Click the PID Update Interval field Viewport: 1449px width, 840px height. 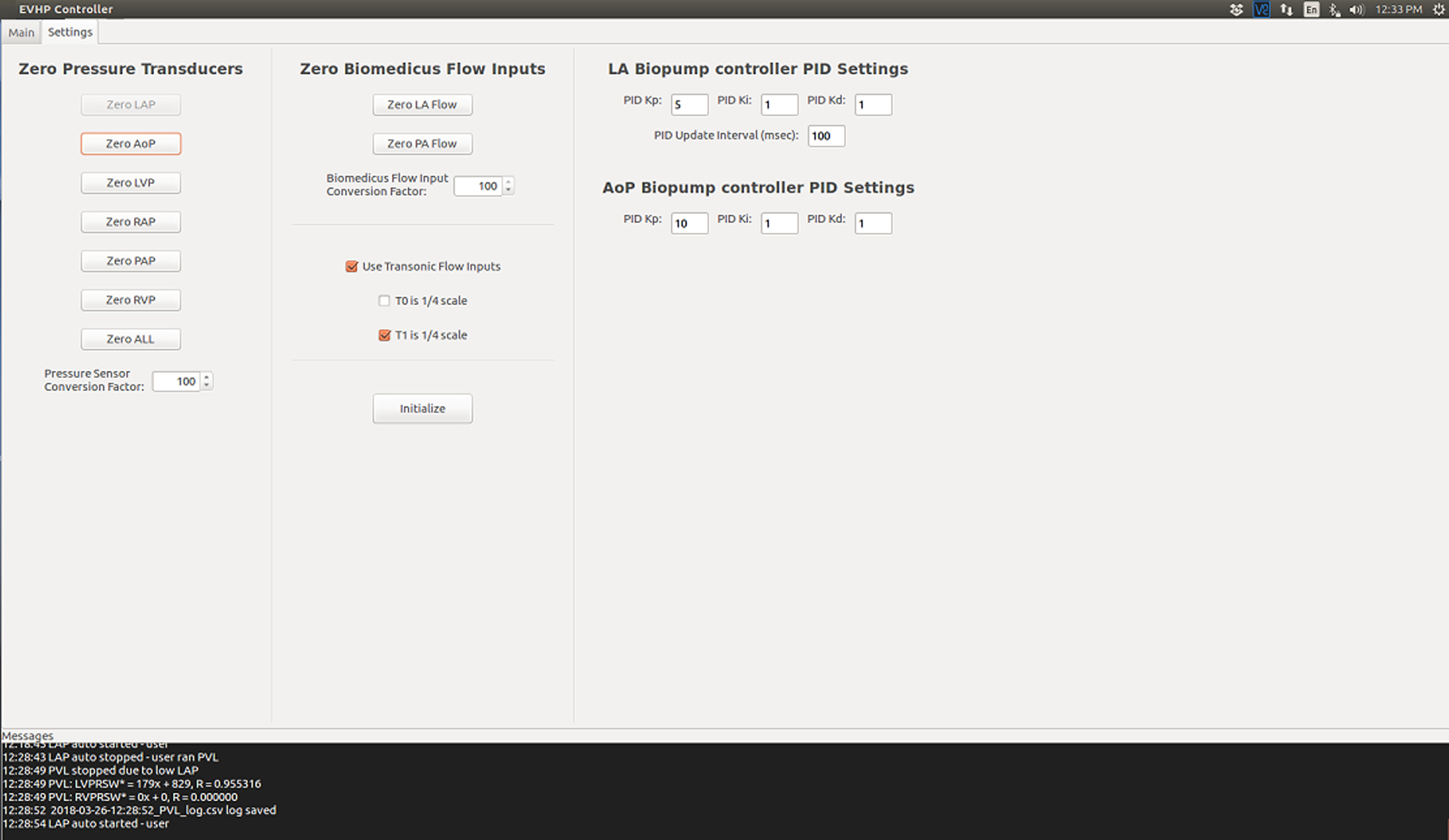pyautogui.click(x=826, y=135)
